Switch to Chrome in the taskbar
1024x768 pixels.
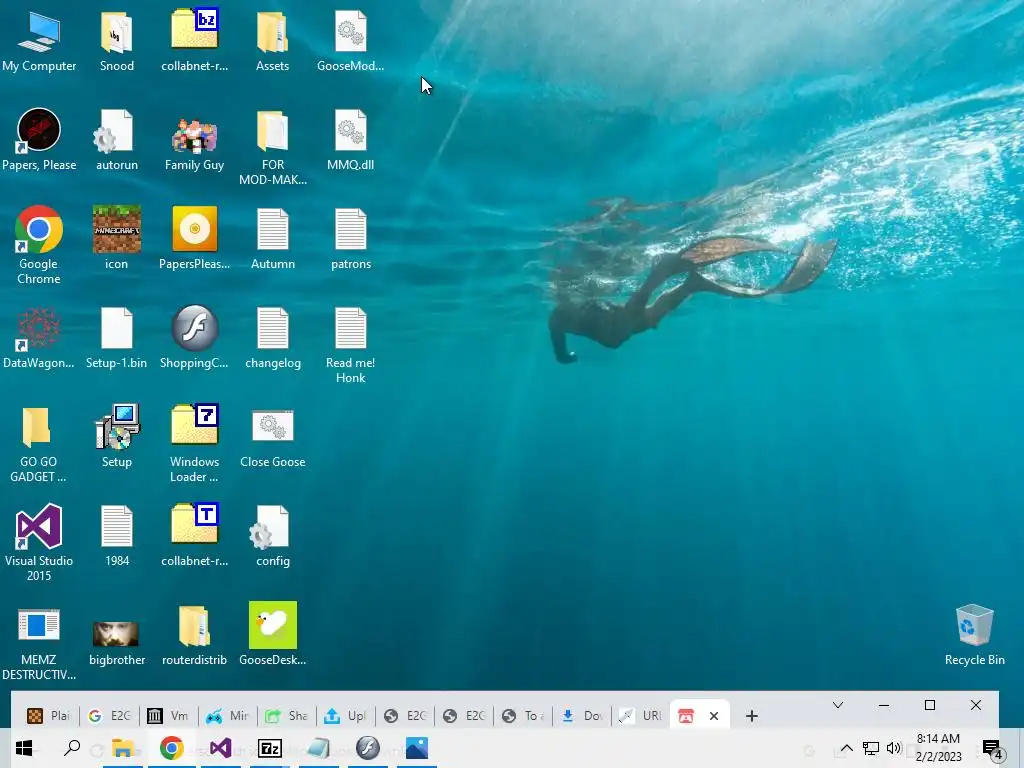[172, 748]
